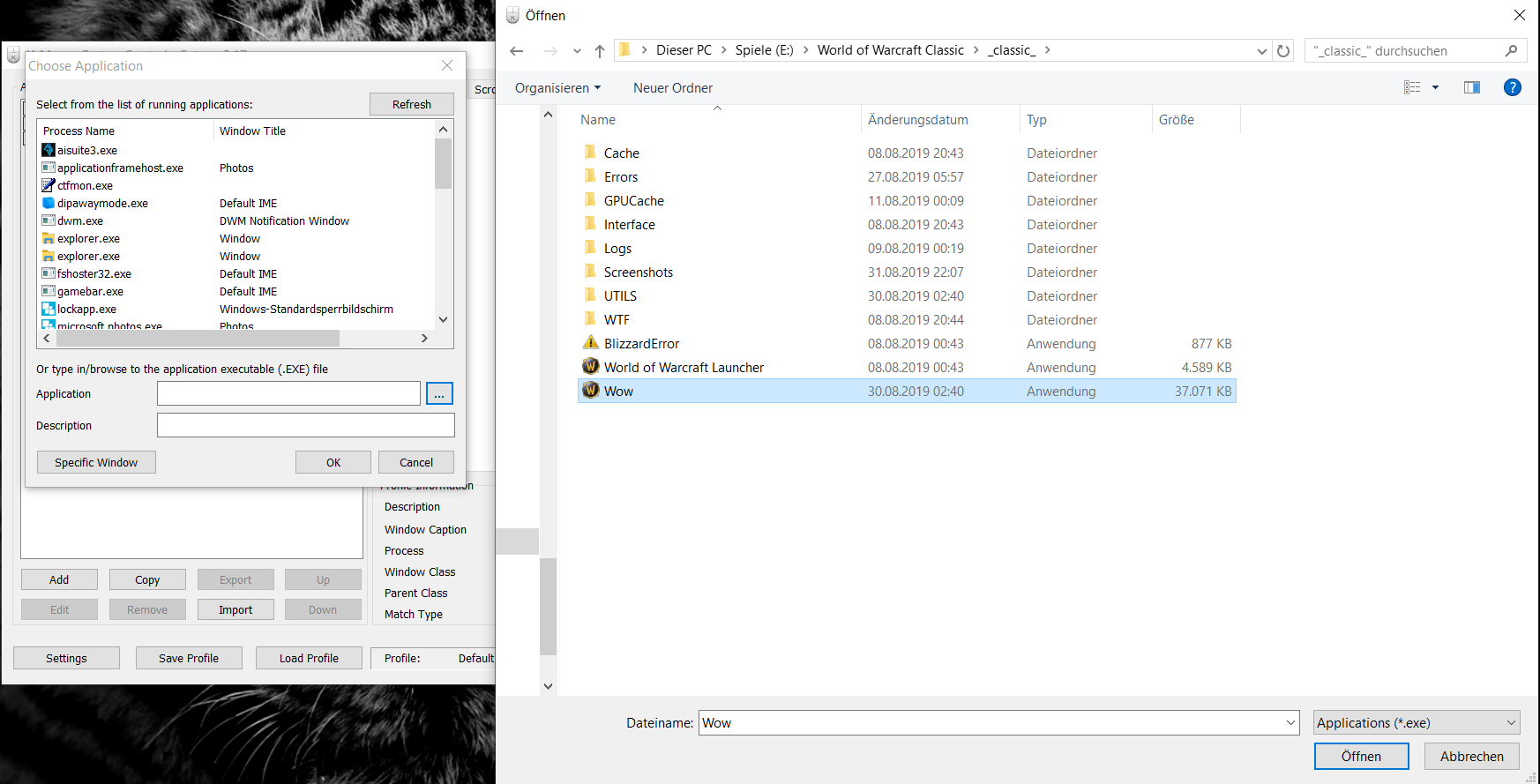Select the UTILS folder icon
The height and width of the screenshot is (784, 1540).
point(591,295)
